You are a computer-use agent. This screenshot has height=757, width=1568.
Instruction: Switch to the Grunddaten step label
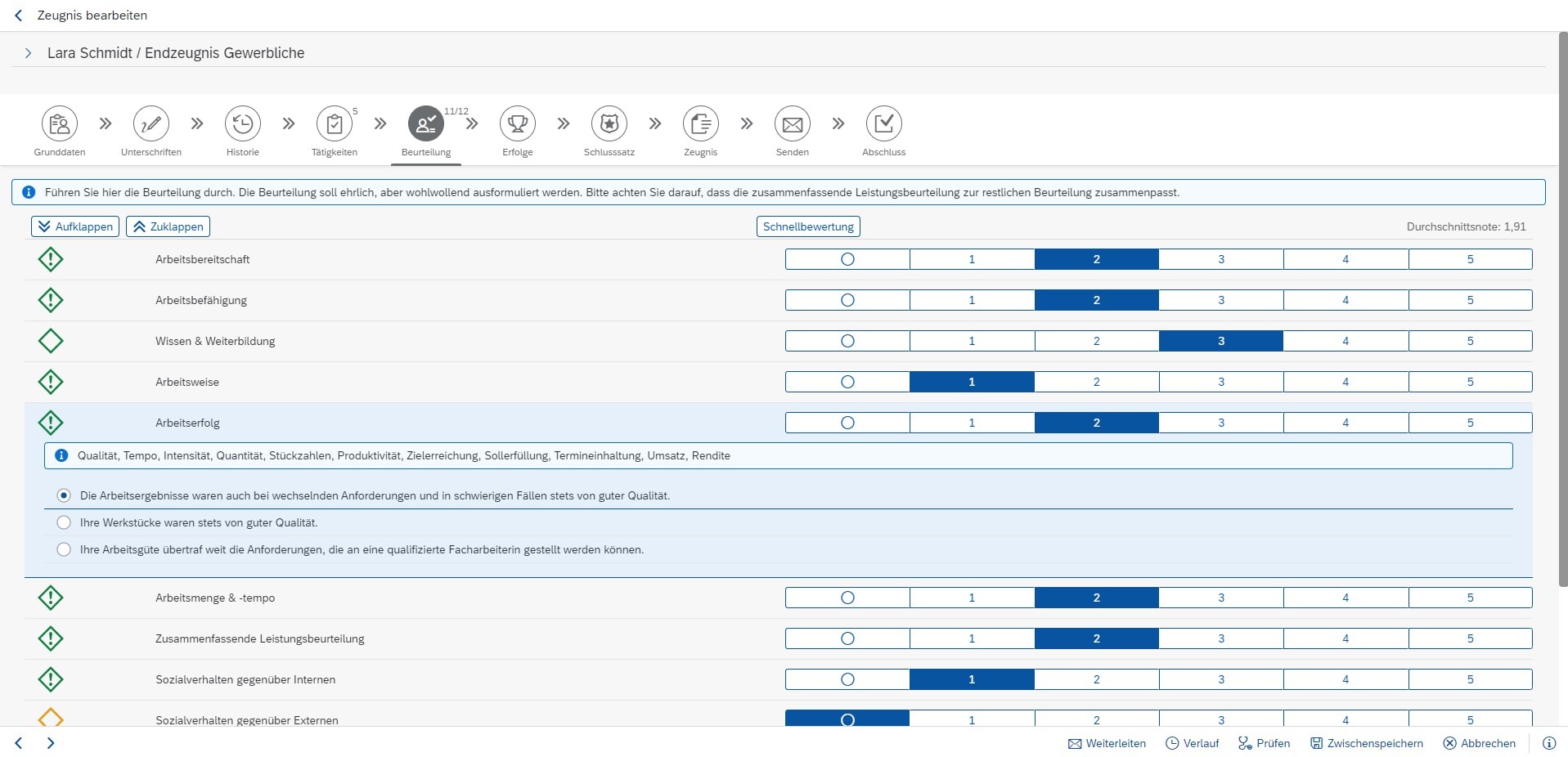60,152
